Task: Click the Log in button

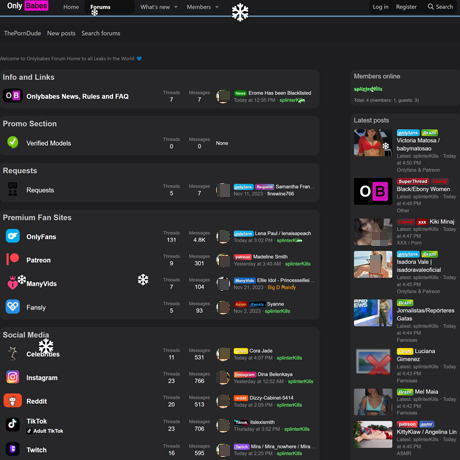Action: (x=380, y=7)
